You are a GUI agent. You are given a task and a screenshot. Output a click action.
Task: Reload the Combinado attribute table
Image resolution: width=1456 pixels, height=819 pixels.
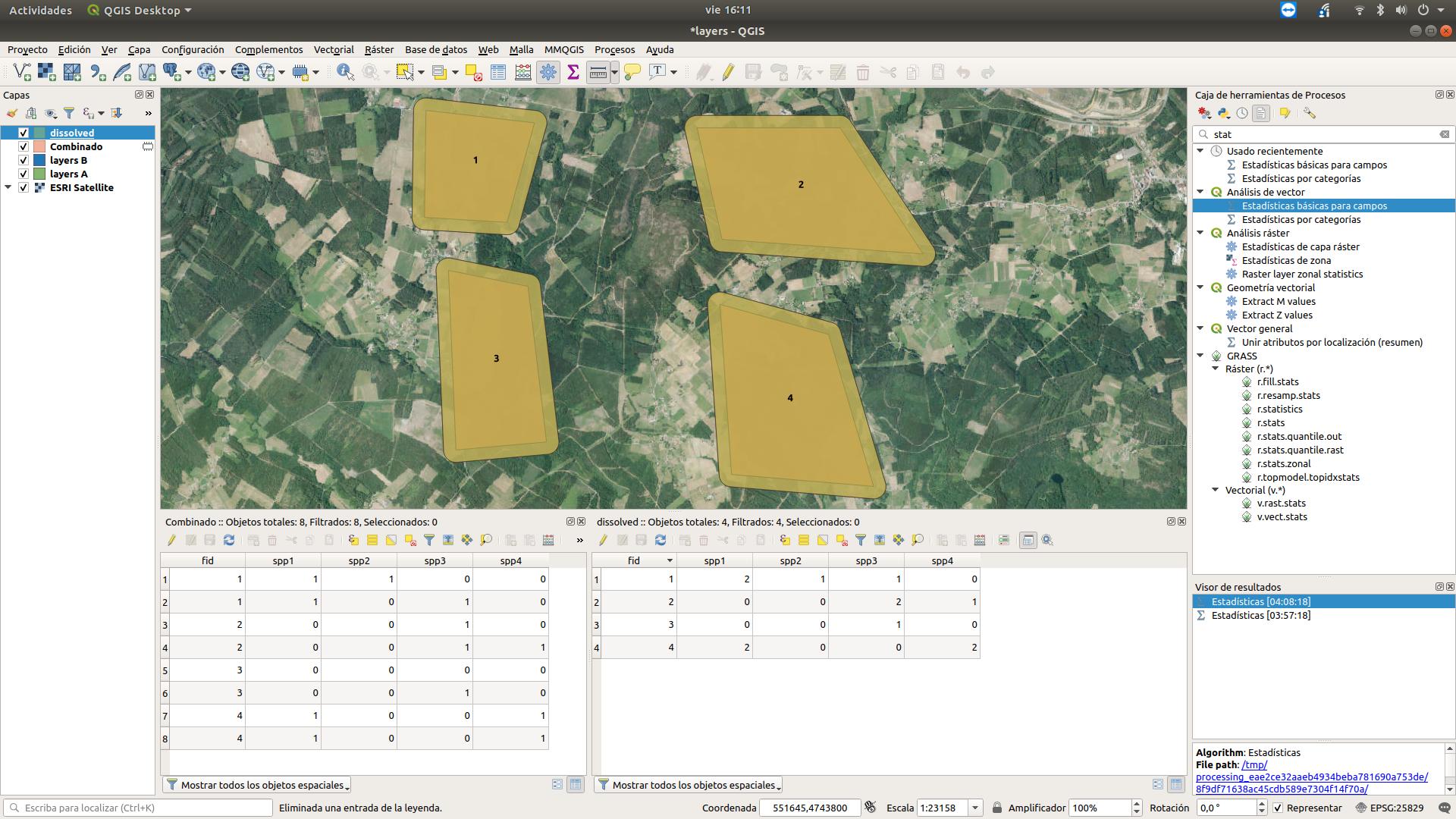[229, 540]
